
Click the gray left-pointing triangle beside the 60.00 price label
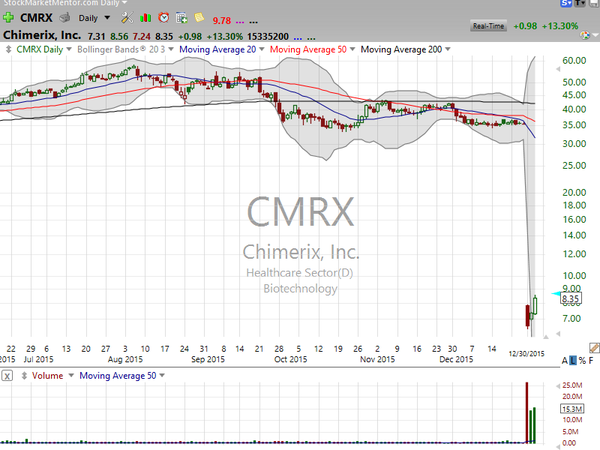pyautogui.click(x=558, y=69)
